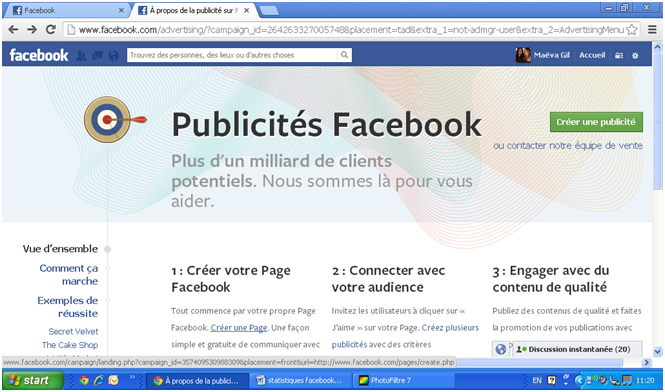Bookmark page with the star icon

point(631,30)
